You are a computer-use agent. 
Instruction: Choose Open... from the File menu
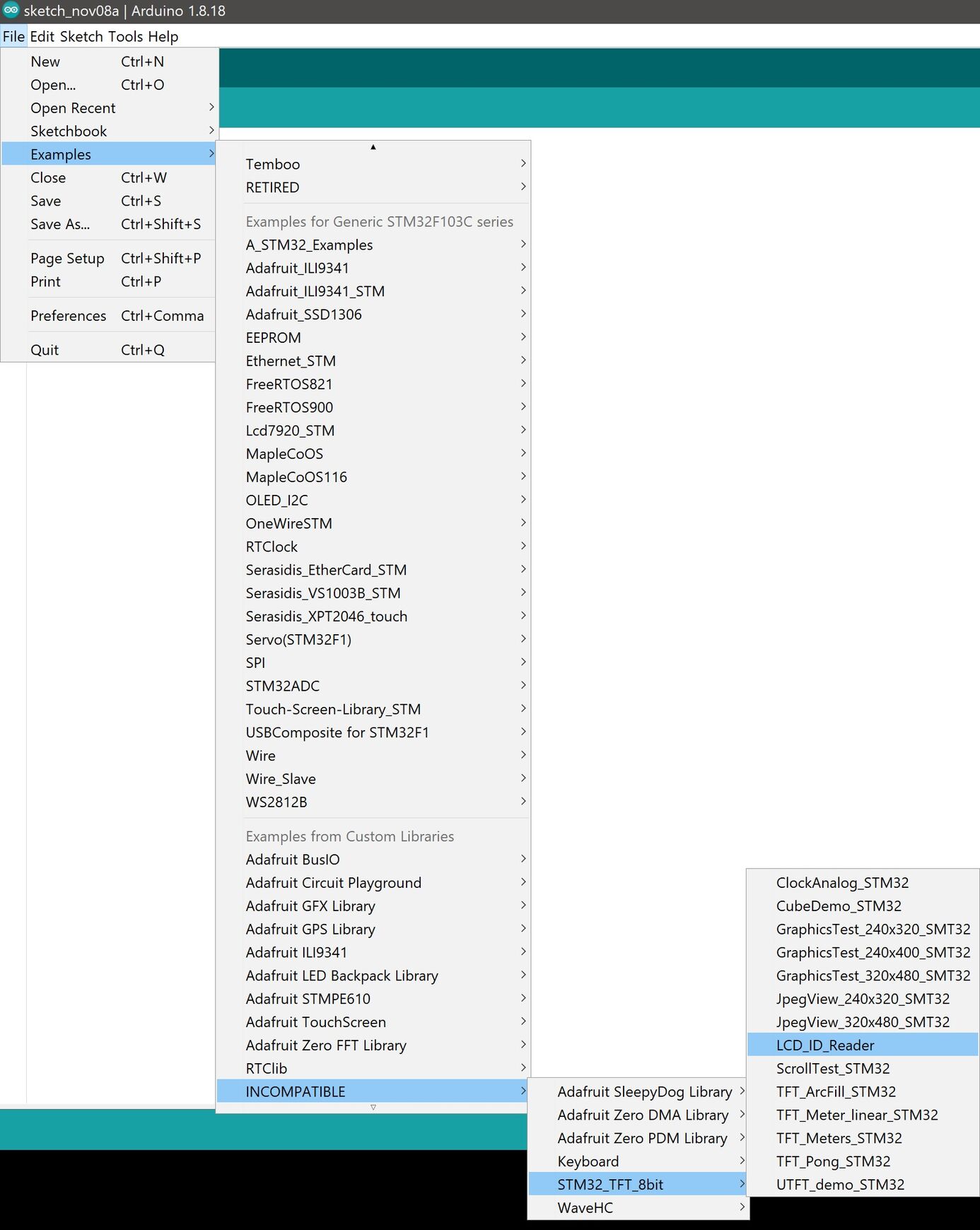(108, 85)
